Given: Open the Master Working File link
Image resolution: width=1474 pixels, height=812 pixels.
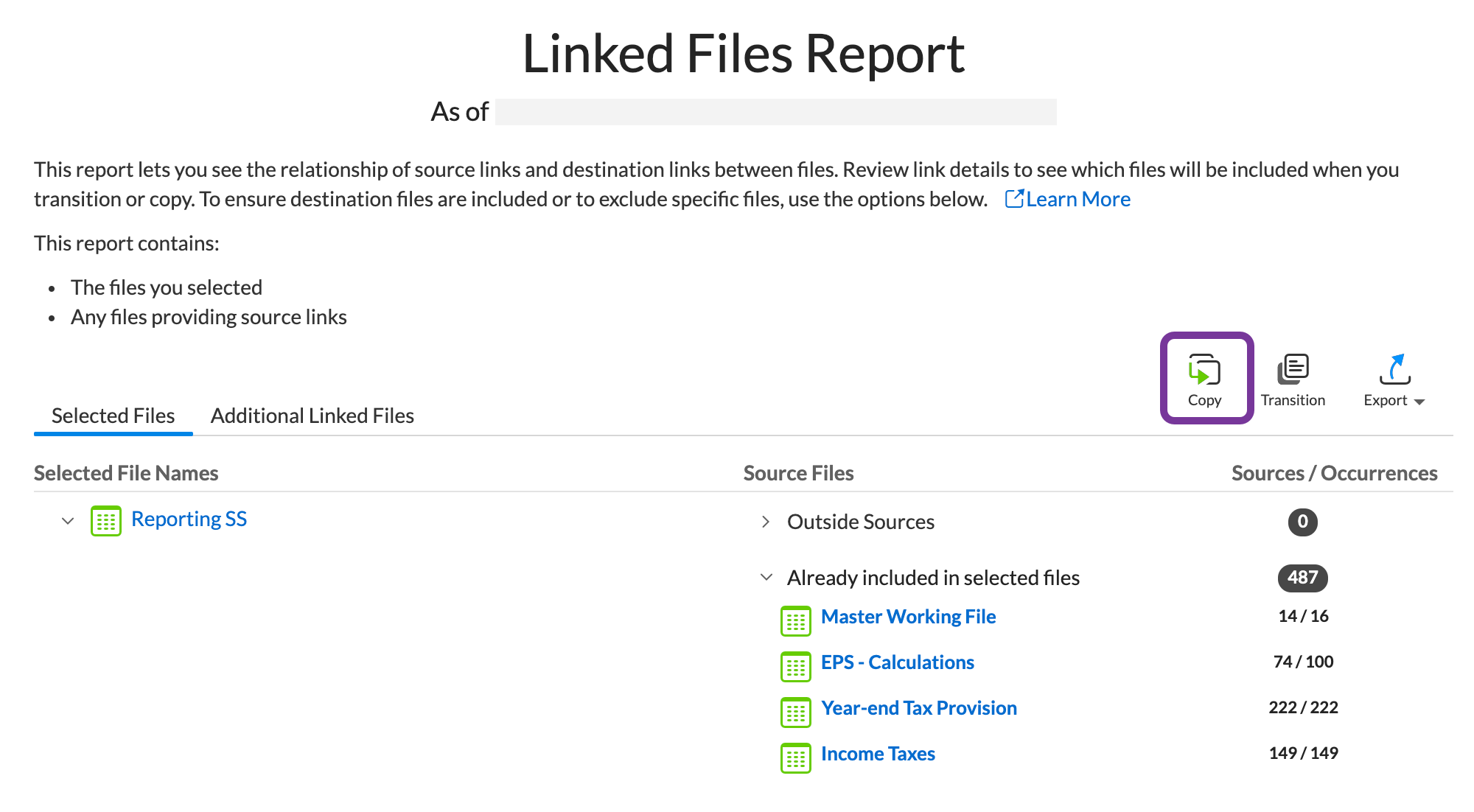Looking at the screenshot, I should (x=908, y=617).
